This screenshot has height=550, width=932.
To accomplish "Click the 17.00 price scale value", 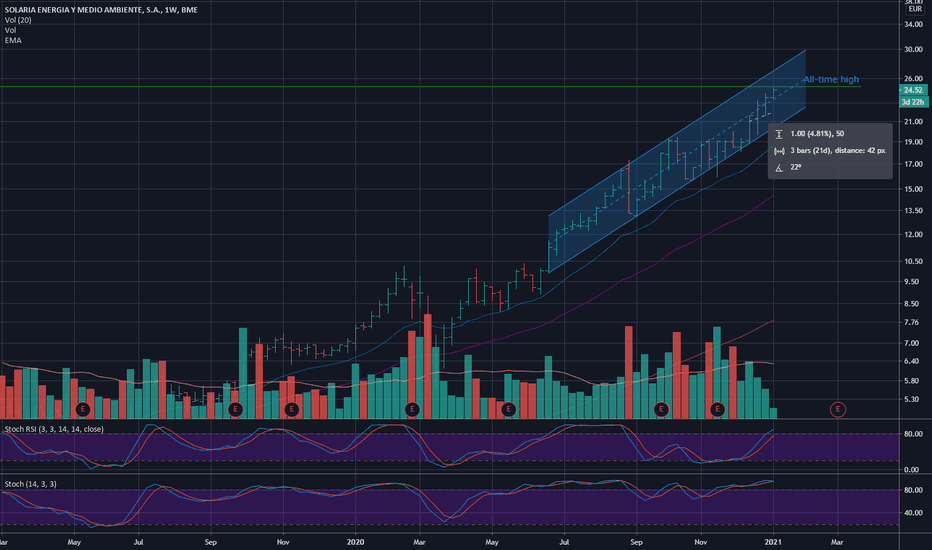I will click(914, 164).
